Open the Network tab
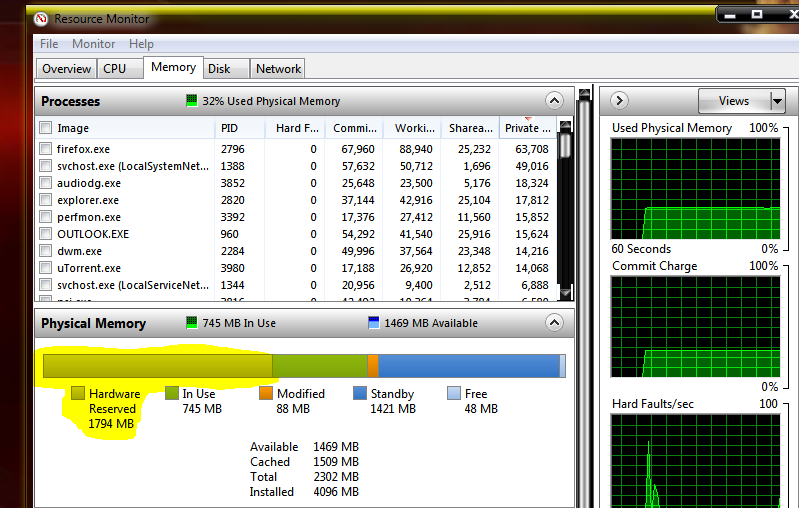The height and width of the screenshot is (508, 799). (278, 69)
